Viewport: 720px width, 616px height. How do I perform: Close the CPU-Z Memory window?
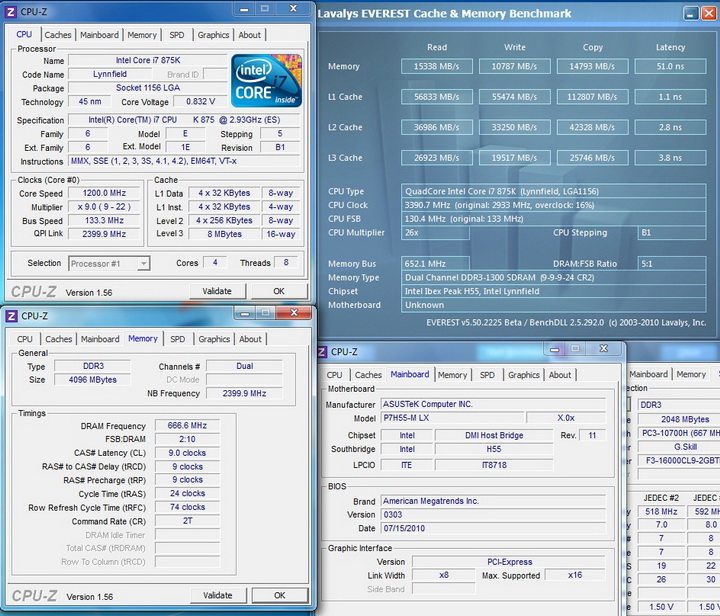pyautogui.click(x=294, y=313)
